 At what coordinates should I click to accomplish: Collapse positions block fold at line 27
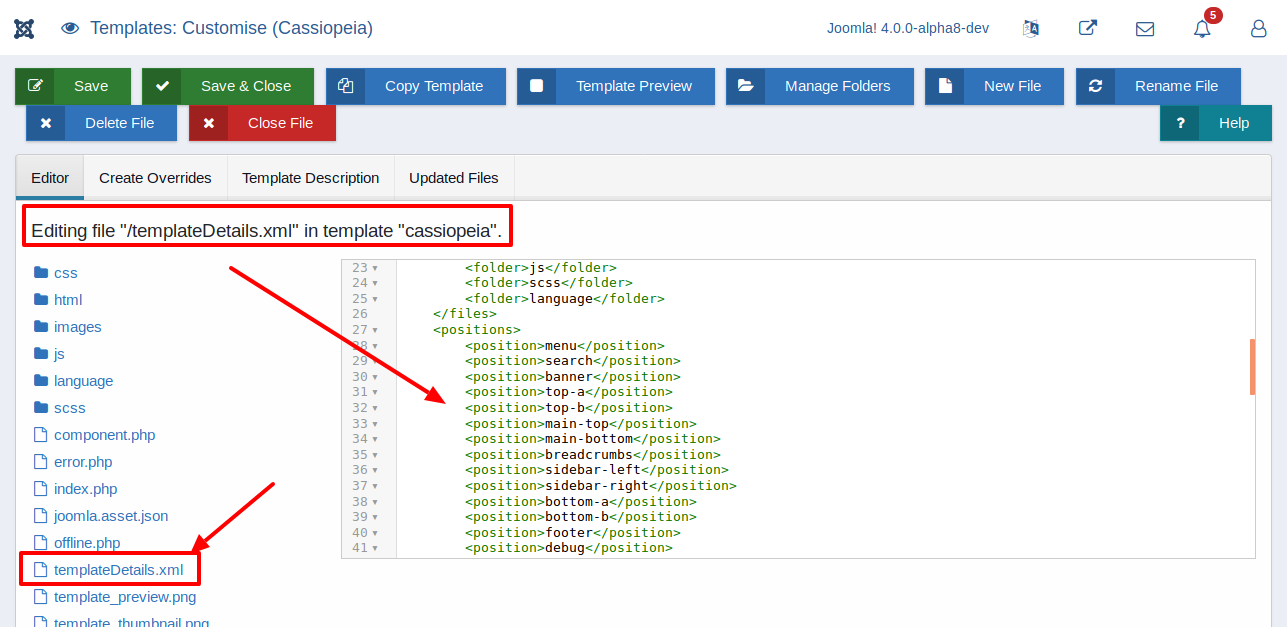pos(375,330)
